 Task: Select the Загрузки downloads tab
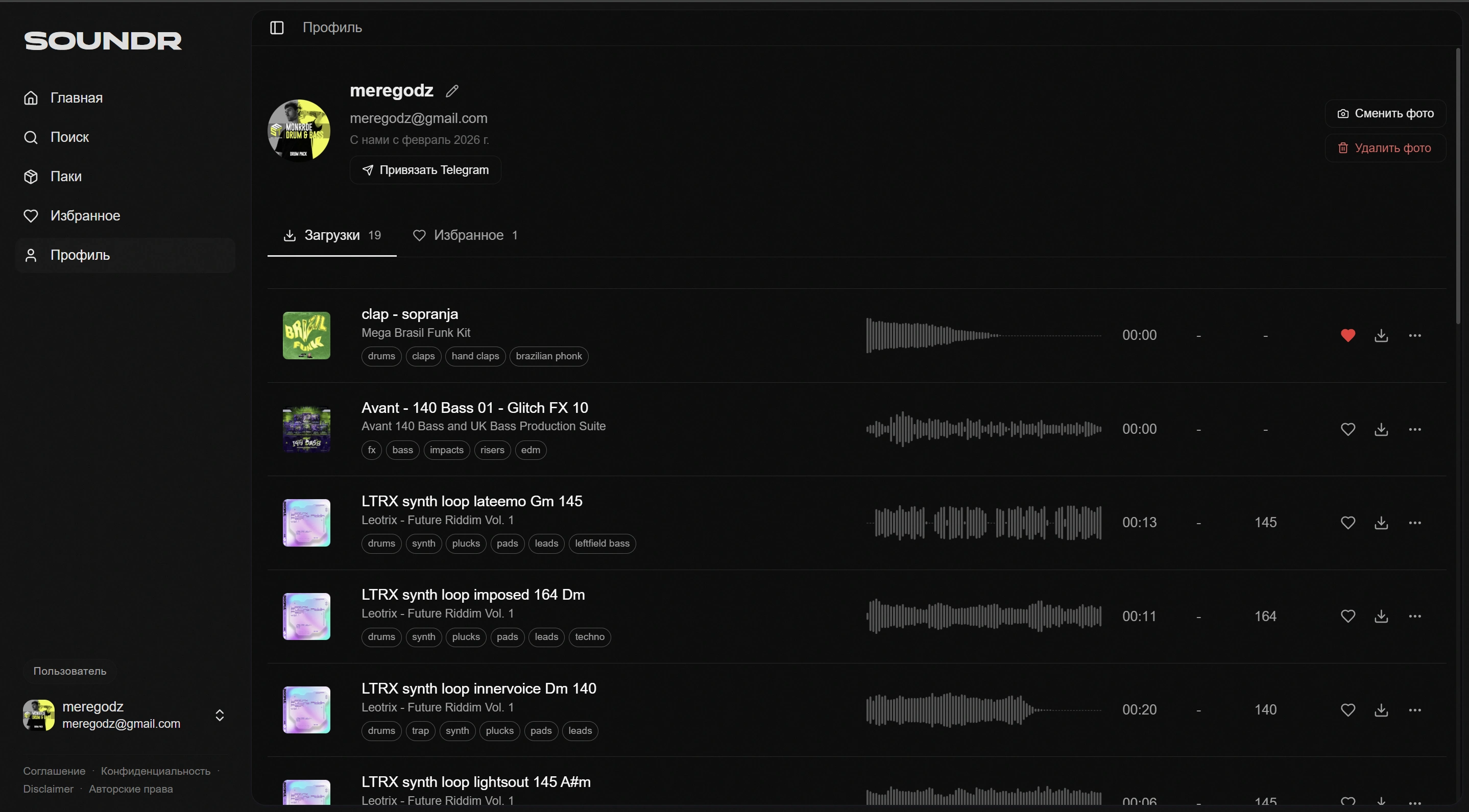tap(332, 235)
